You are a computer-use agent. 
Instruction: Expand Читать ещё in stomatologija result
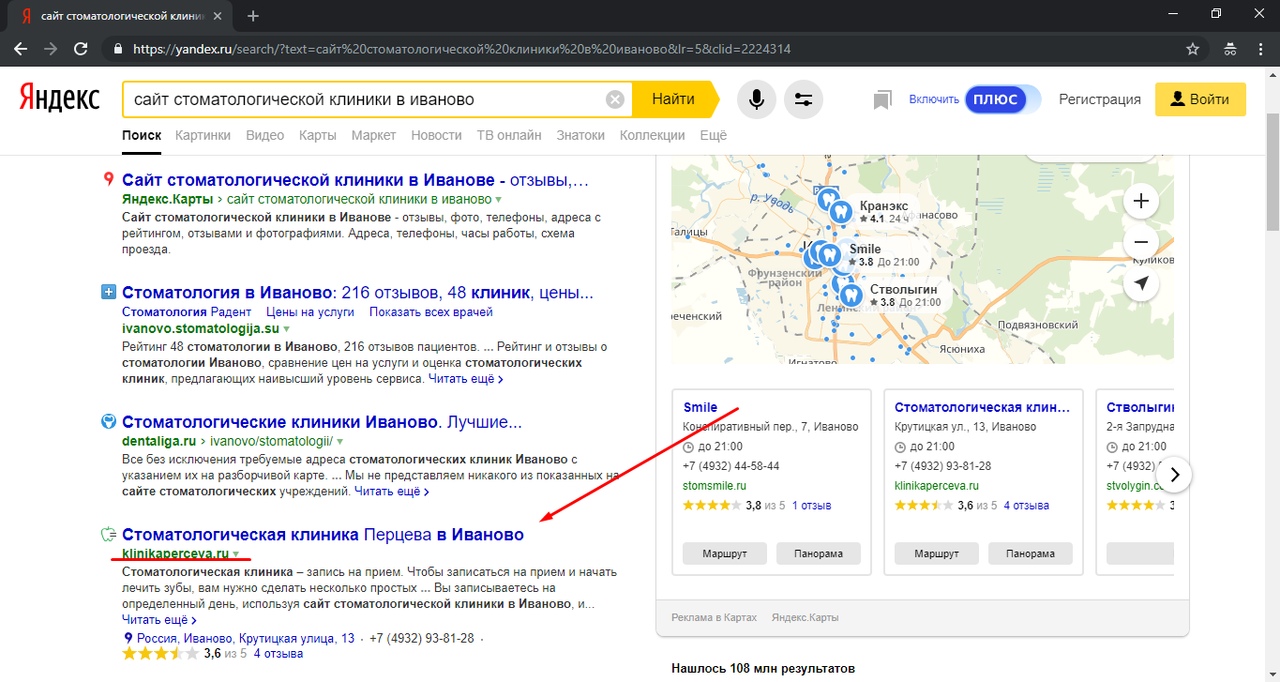point(466,379)
